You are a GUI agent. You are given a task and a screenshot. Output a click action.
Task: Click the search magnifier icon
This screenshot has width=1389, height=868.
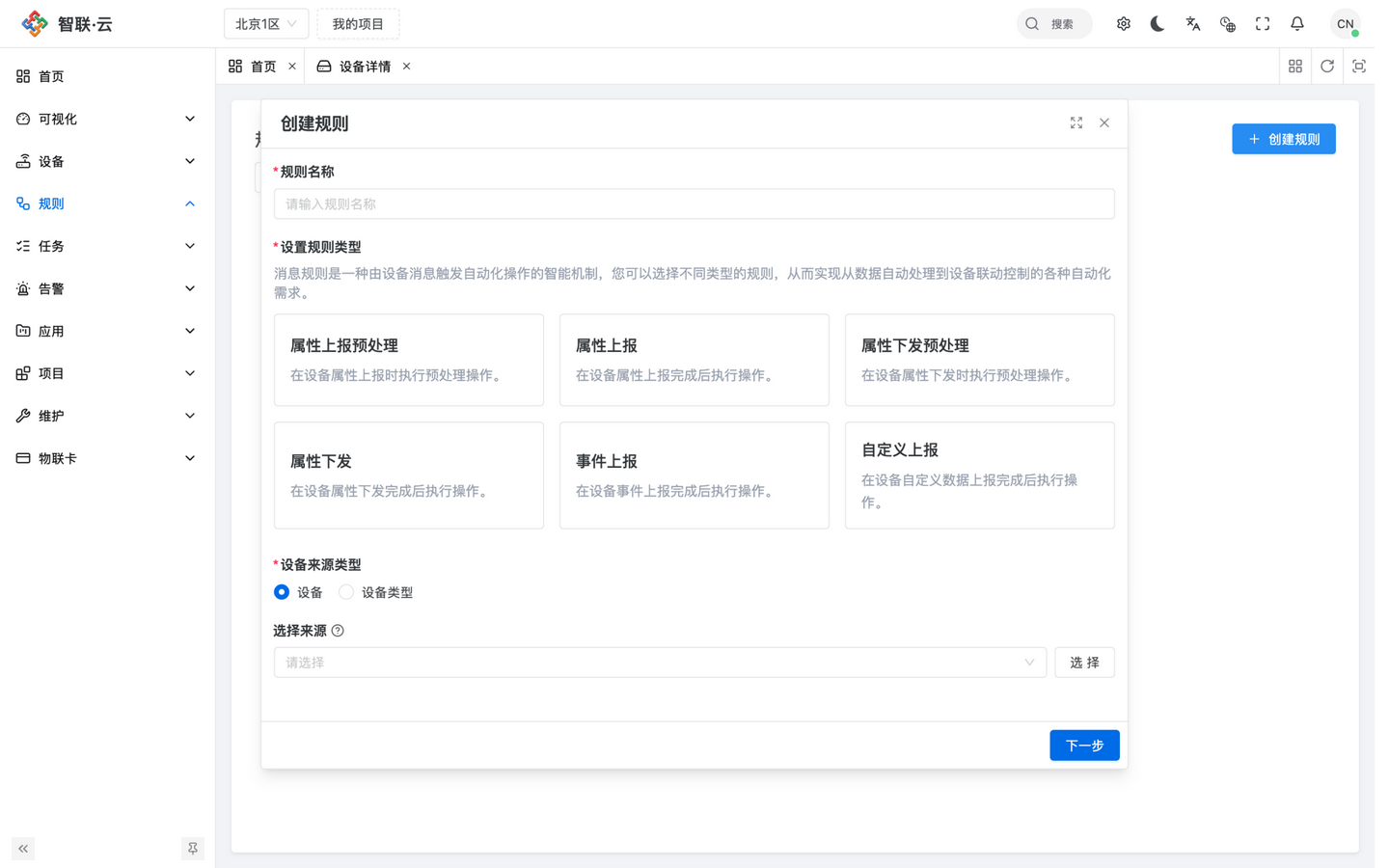tap(1032, 24)
